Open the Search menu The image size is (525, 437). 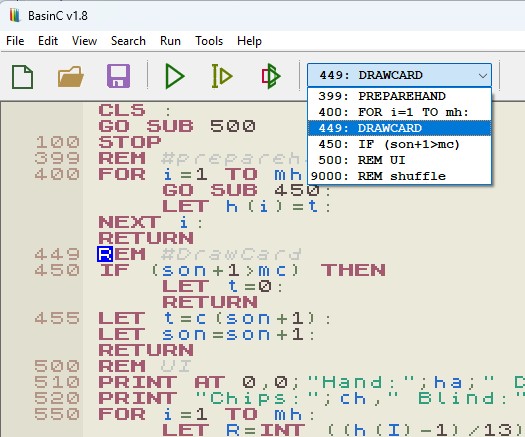click(128, 41)
